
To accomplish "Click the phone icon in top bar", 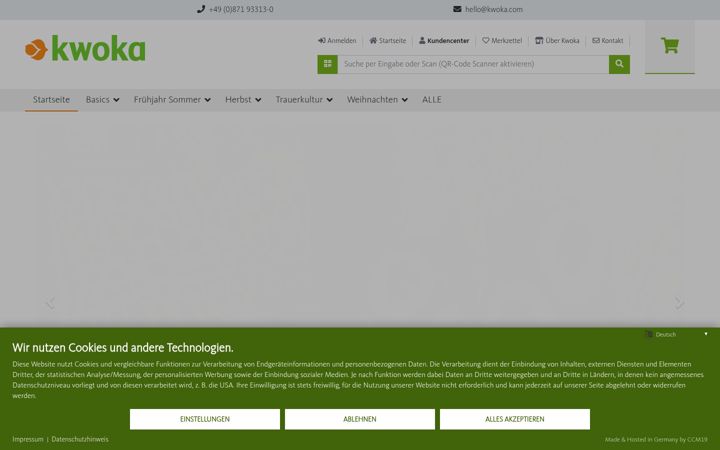I will 201,9.
